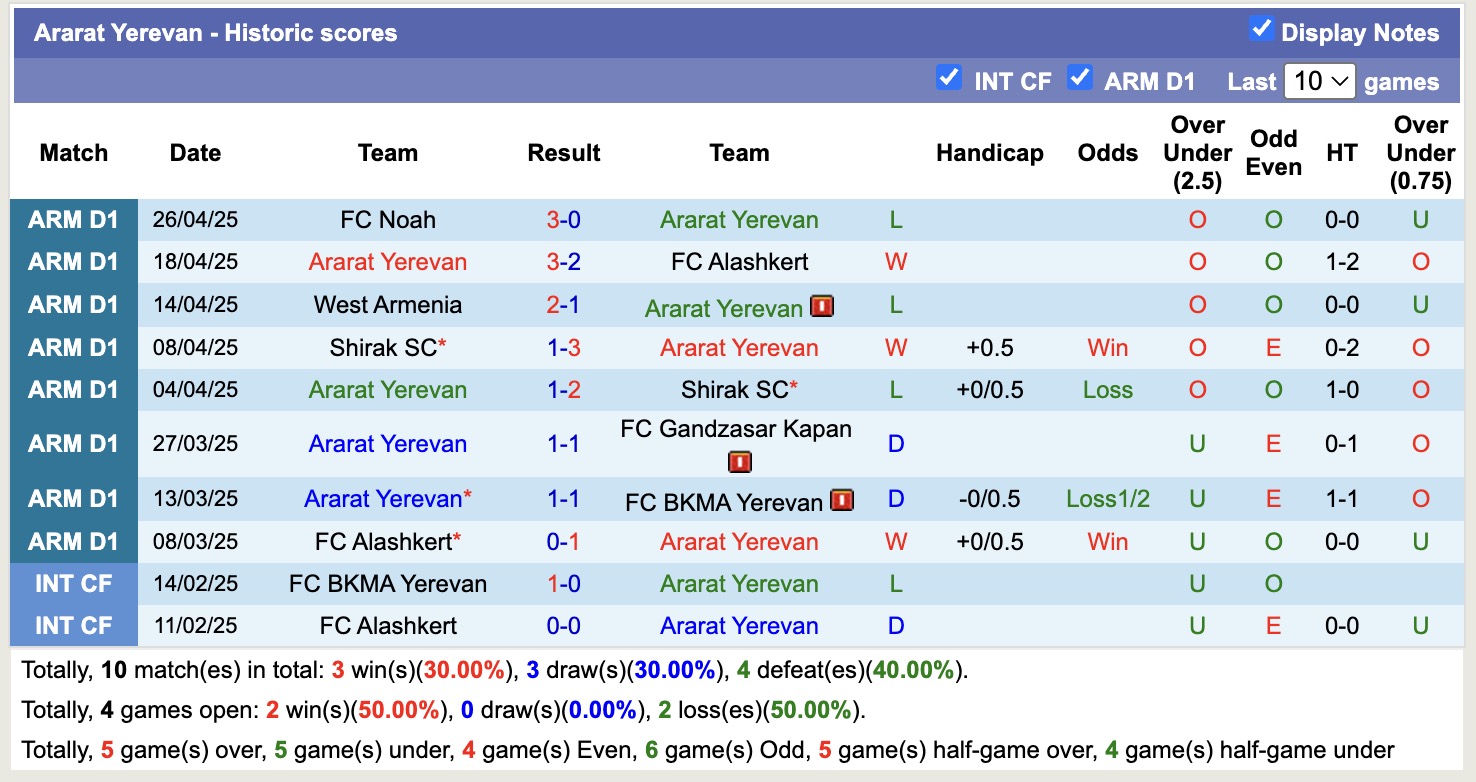Click red card icon beside Ararat Yerevan on 14/04
This screenshot has height=782, width=1476.
click(x=821, y=305)
